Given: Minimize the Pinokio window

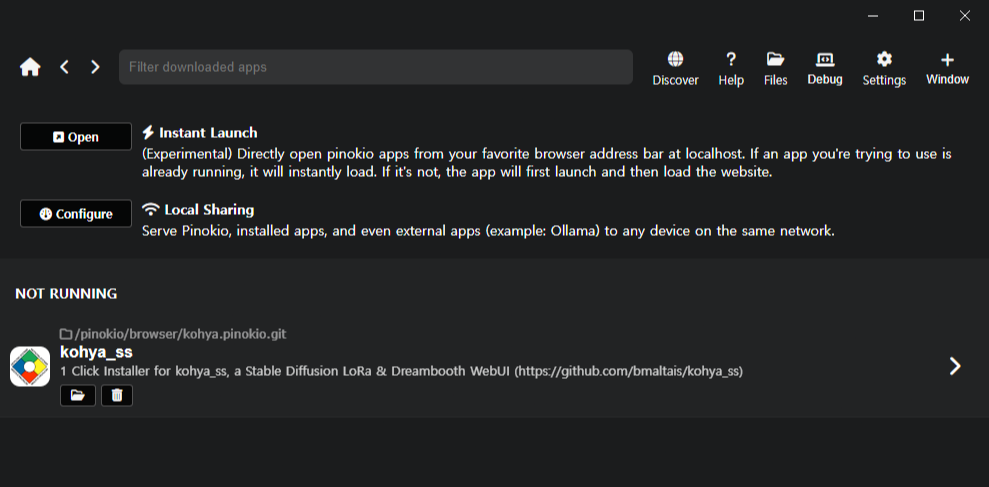Looking at the screenshot, I should tap(873, 16).
